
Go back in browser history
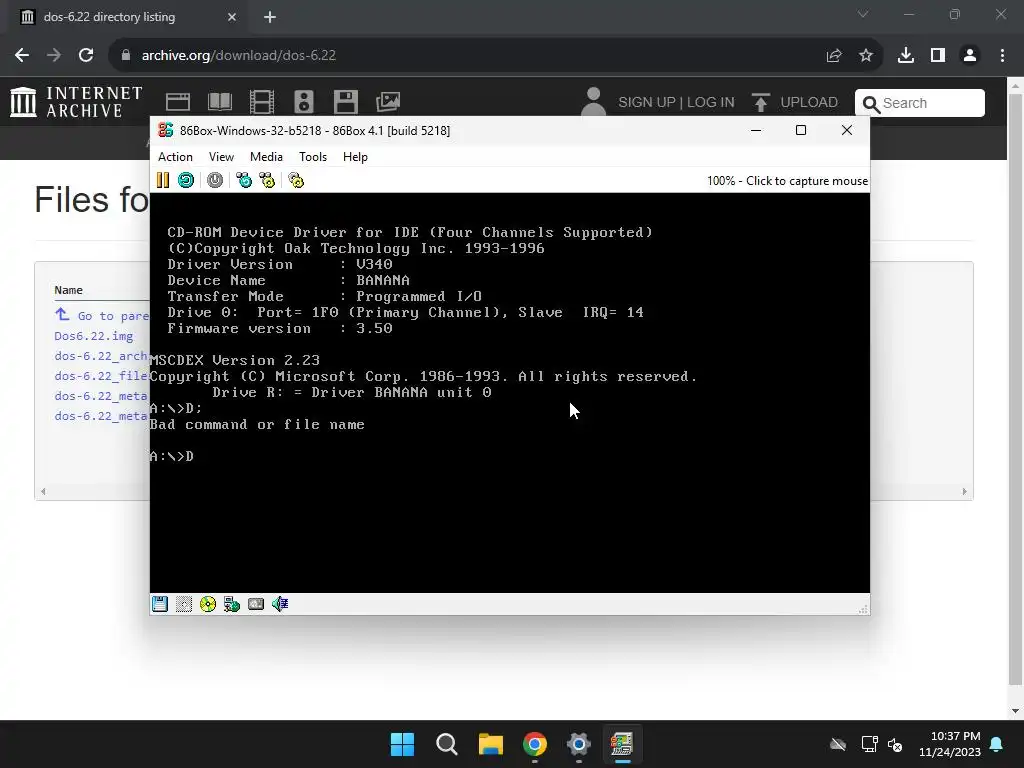22,56
